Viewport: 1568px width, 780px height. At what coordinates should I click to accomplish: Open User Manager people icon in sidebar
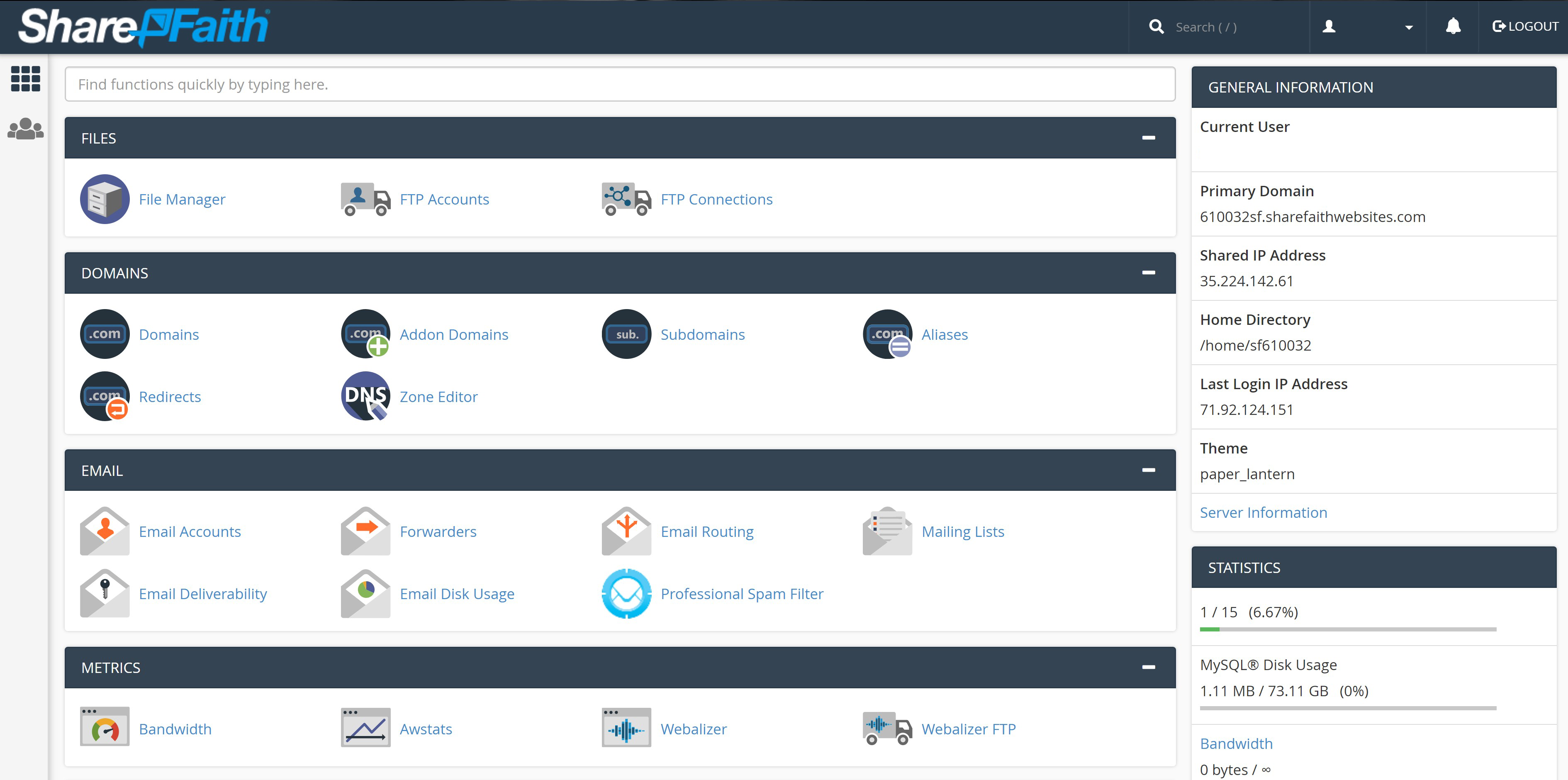pos(26,129)
